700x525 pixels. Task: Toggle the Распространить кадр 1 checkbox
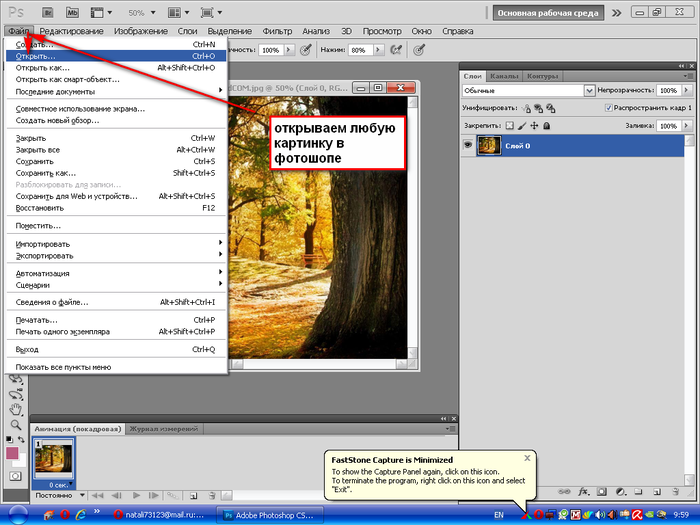(x=608, y=108)
